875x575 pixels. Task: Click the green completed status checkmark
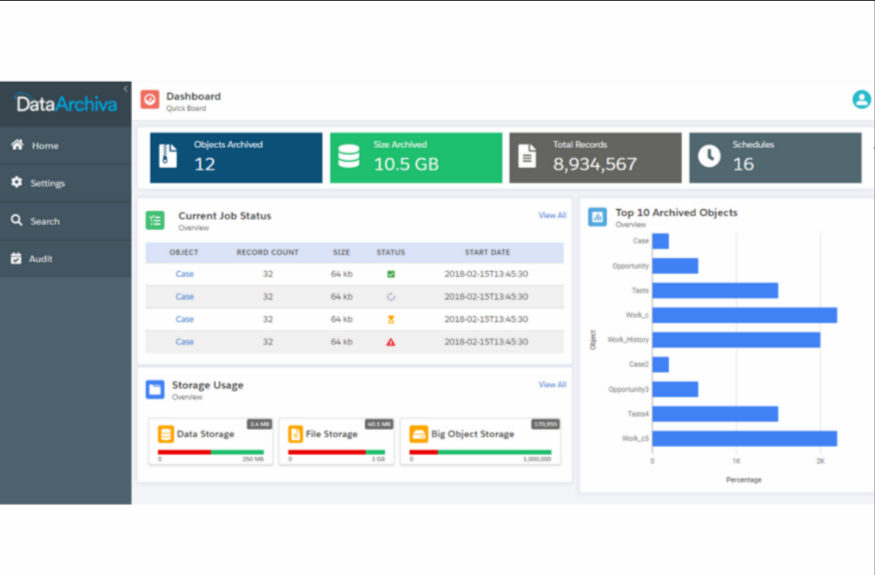tap(391, 274)
